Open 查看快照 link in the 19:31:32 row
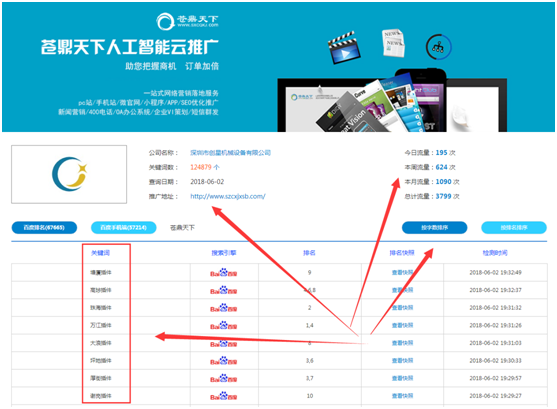This screenshot has width=557, height=409. pos(402,308)
